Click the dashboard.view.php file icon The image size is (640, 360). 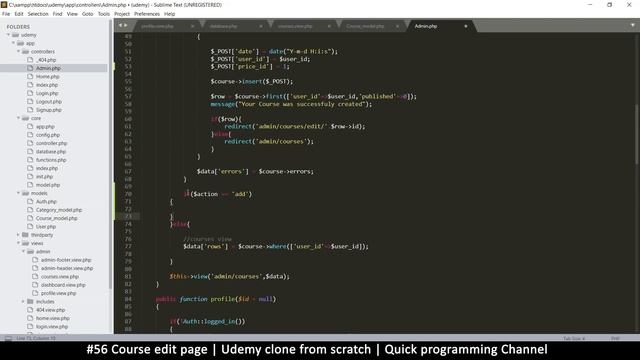35,285
